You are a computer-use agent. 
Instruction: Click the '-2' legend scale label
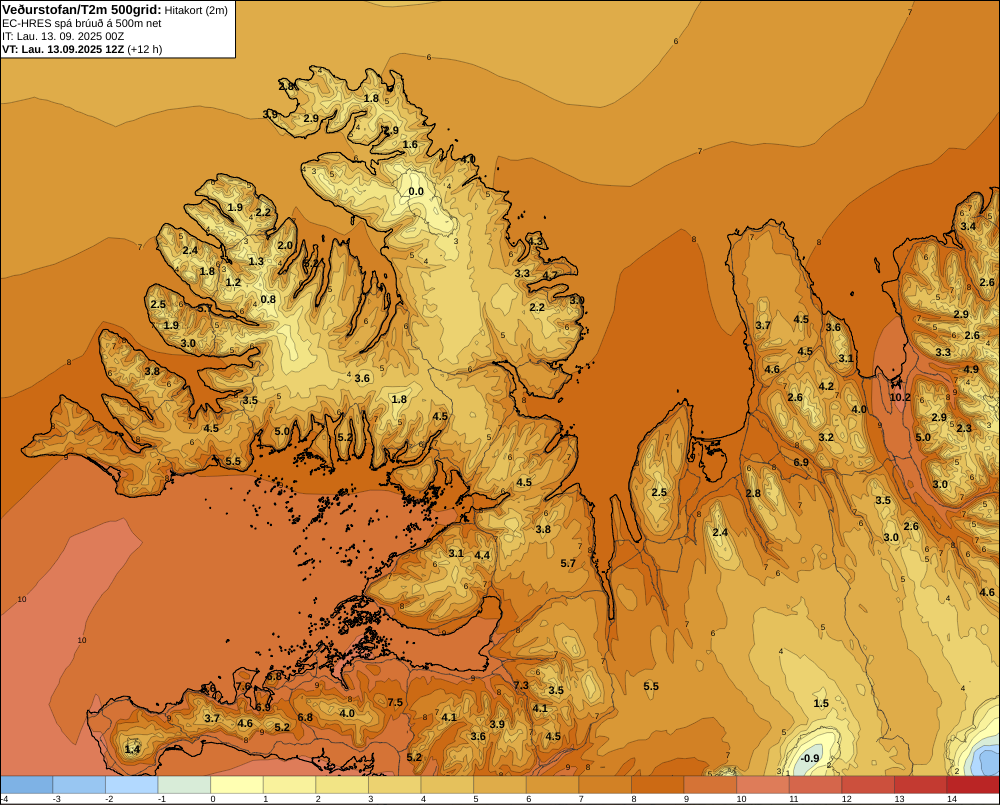pyautogui.click(x=109, y=799)
